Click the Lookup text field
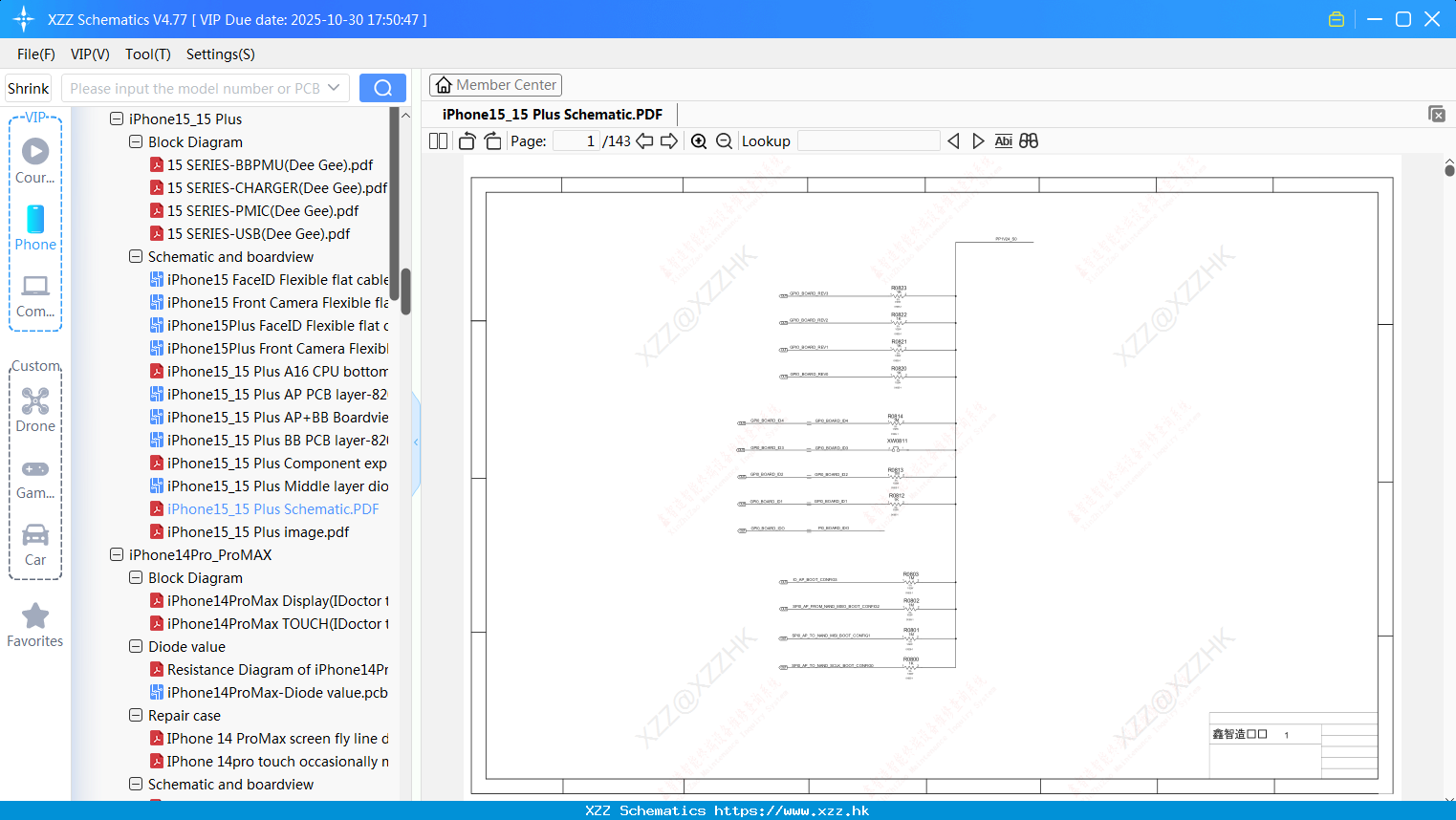The width and height of the screenshot is (1456, 820). pos(868,140)
